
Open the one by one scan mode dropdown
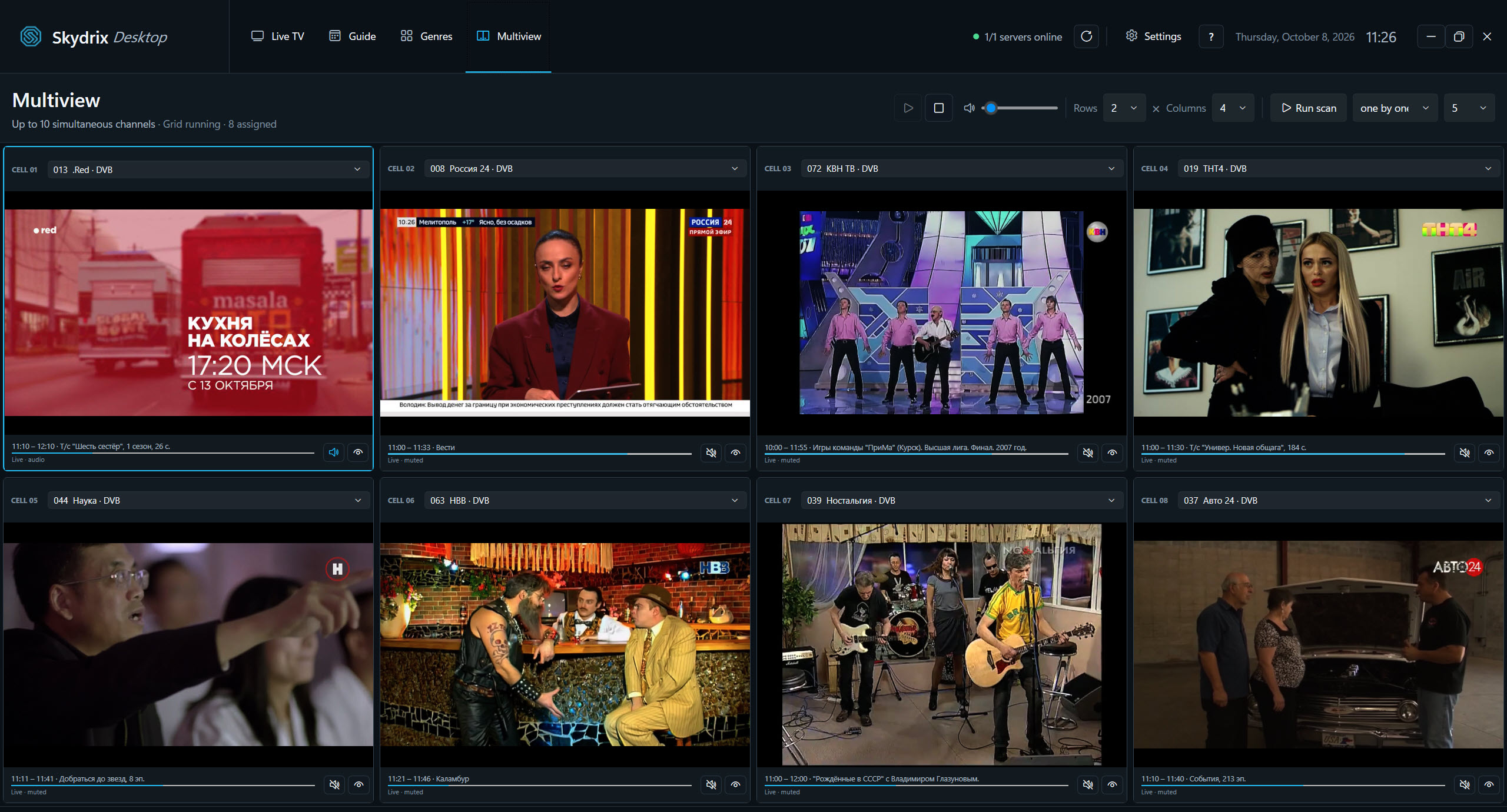[1395, 108]
